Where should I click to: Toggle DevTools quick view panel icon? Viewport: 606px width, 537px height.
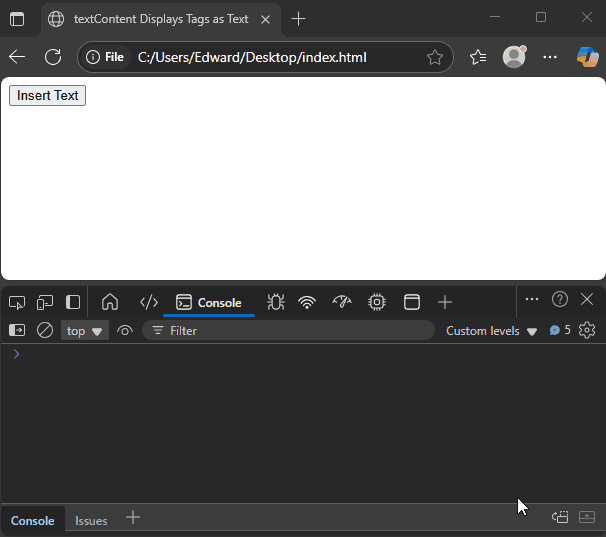[x=73, y=302]
